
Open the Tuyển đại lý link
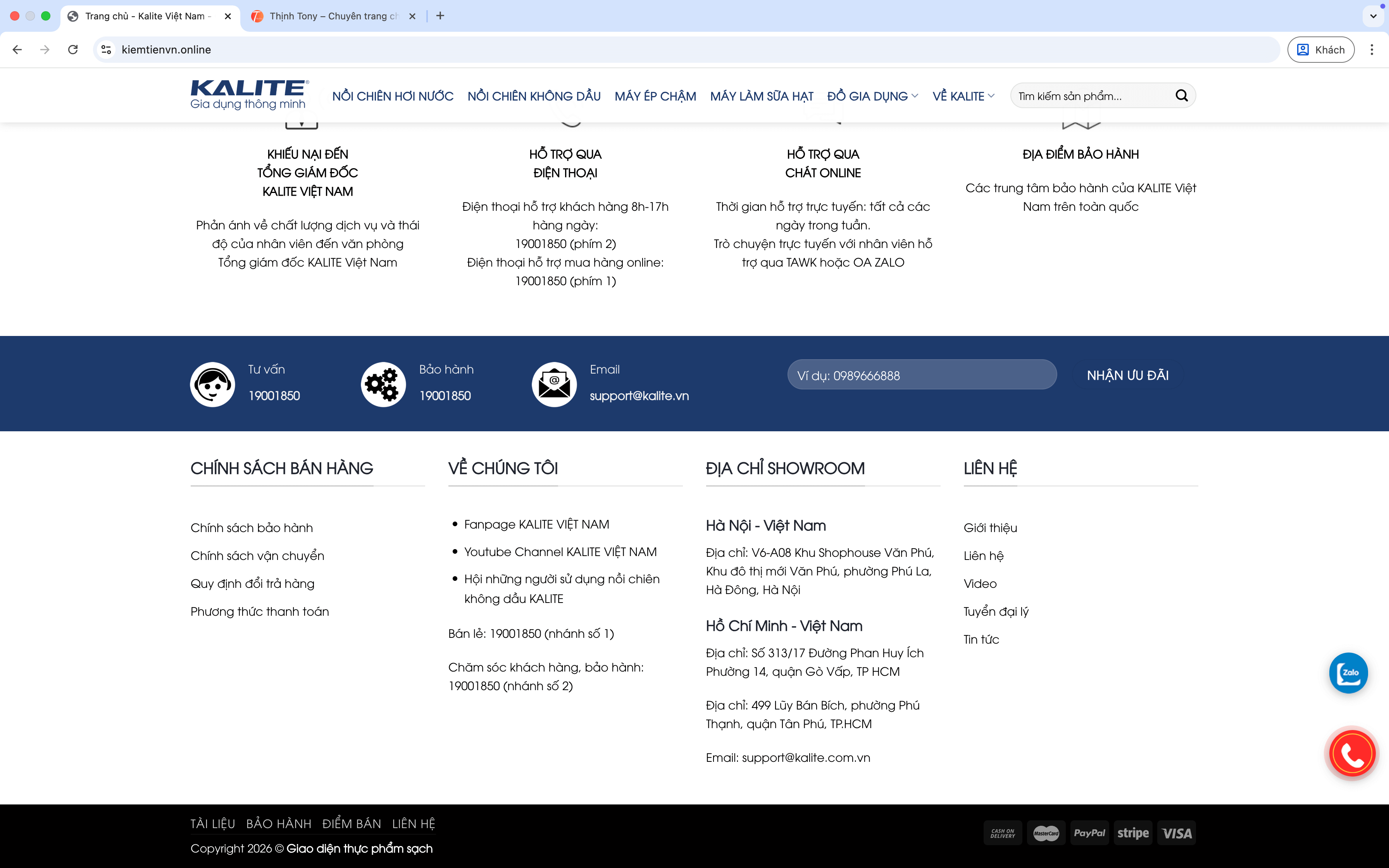996,611
